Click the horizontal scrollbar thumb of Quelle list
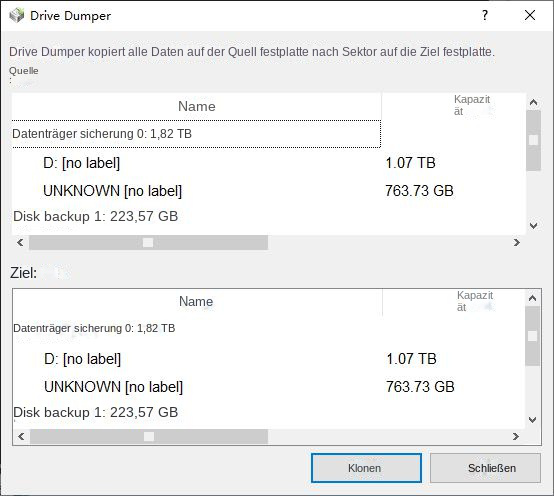 (x=148, y=242)
